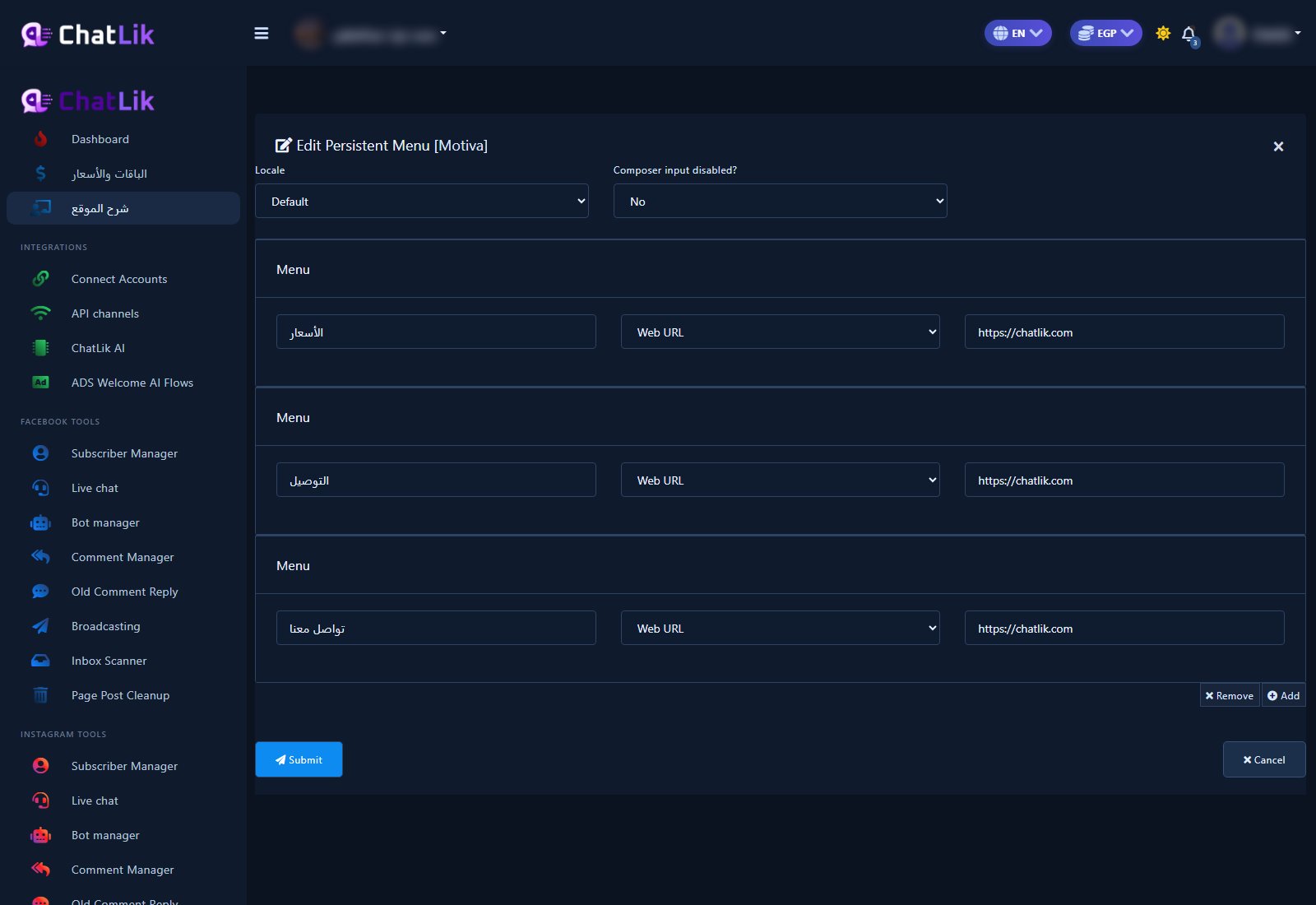This screenshot has width=1316, height=905.
Task: Open the EGP currency dropdown
Action: click(1106, 33)
